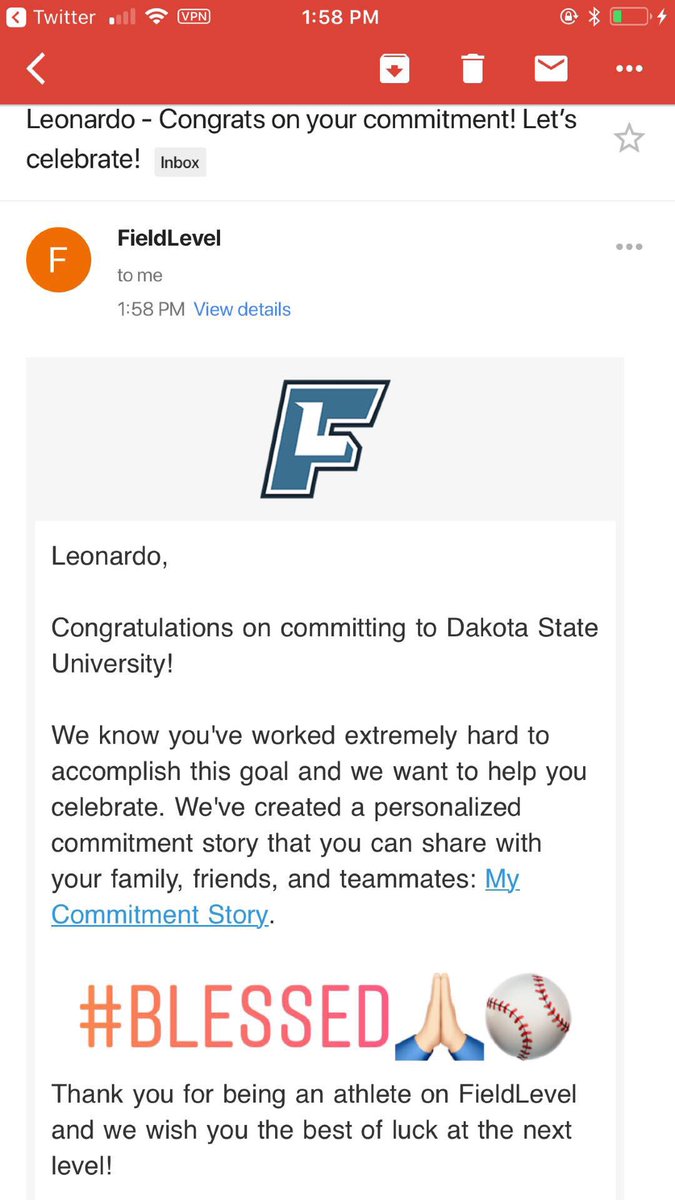
Task: Tap the FieldLevel logo image
Action: tap(325, 438)
